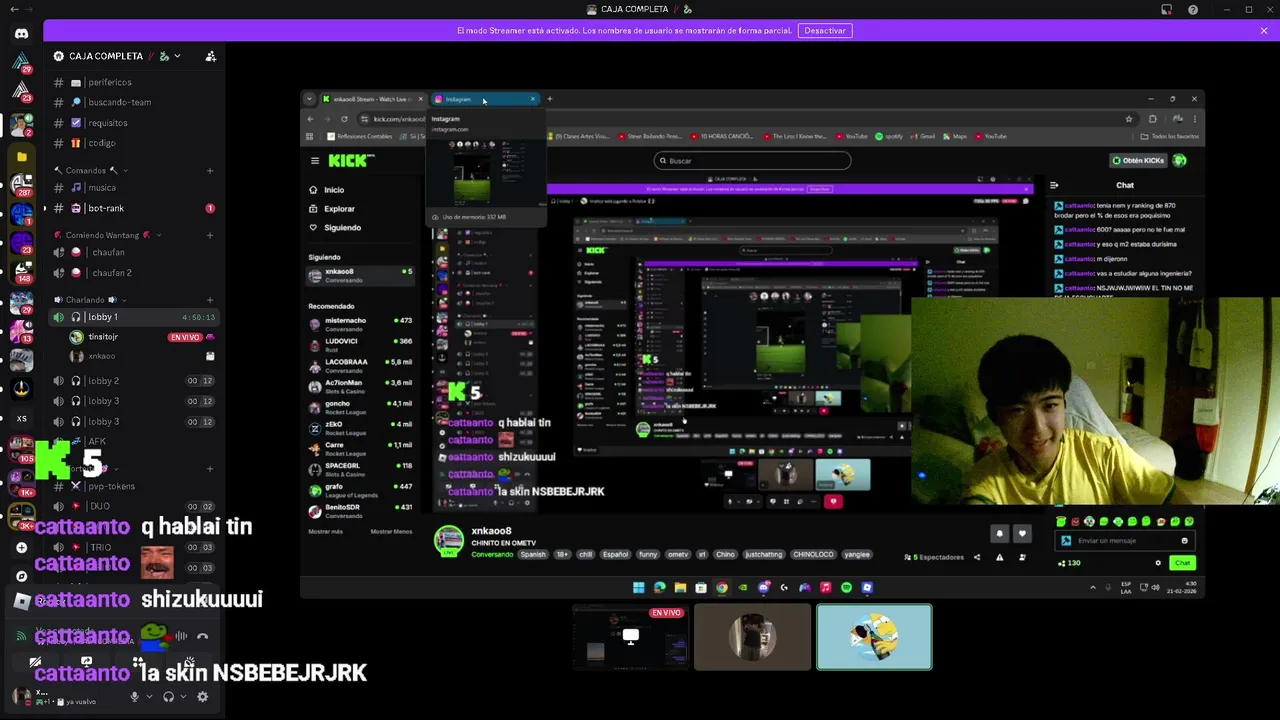The image size is (1280, 720).
Task: Toggle Discord microphone mute in user panel
Action: (x=135, y=697)
